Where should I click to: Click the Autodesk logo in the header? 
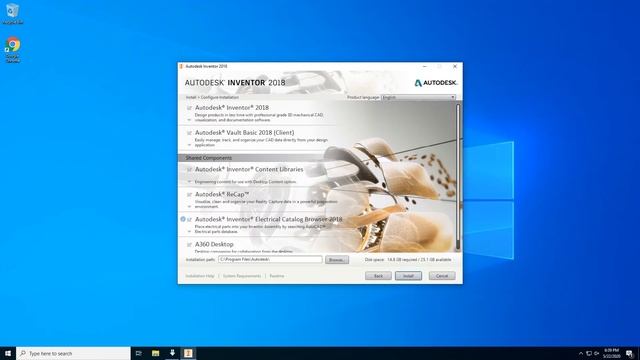click(436, 83)
